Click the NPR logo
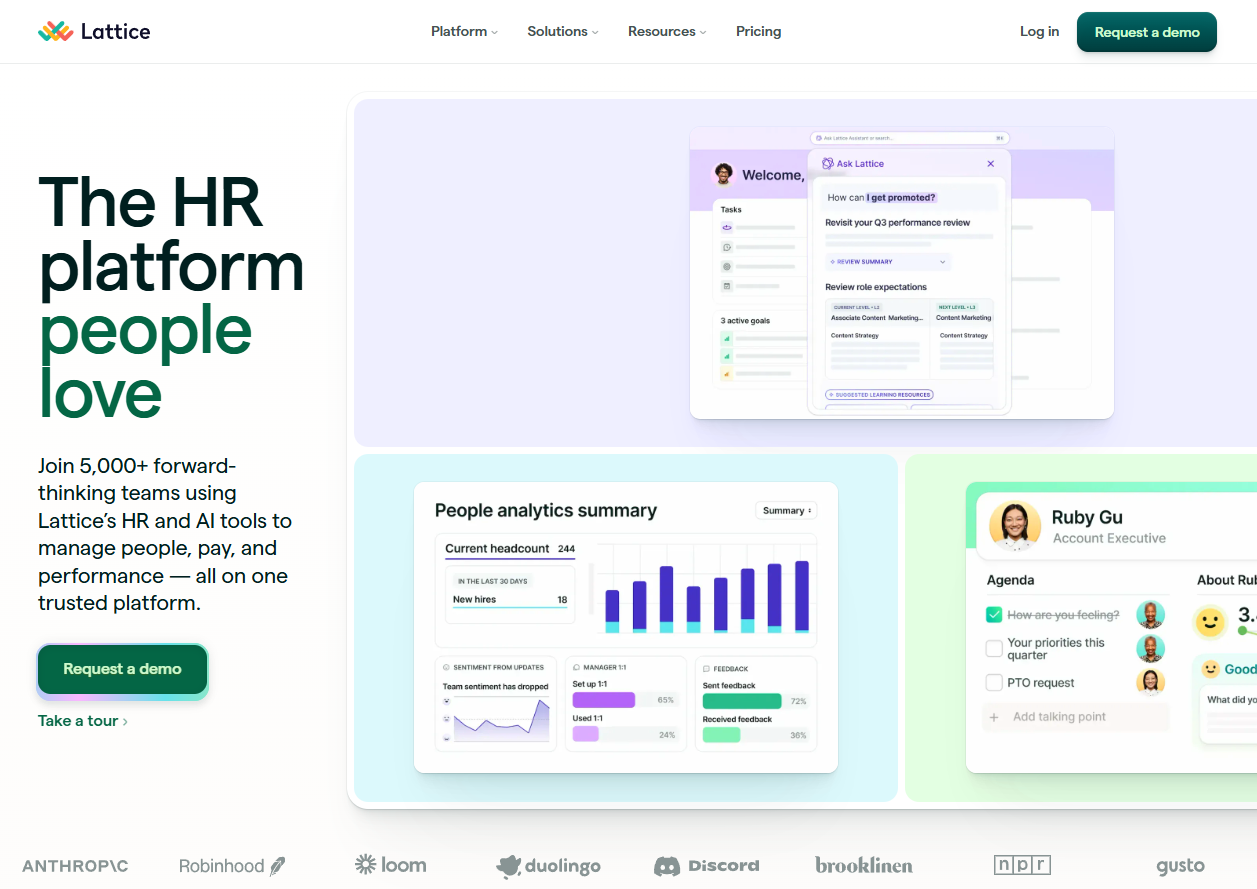The image size is (1257, 889). (x=1022, y=865)
